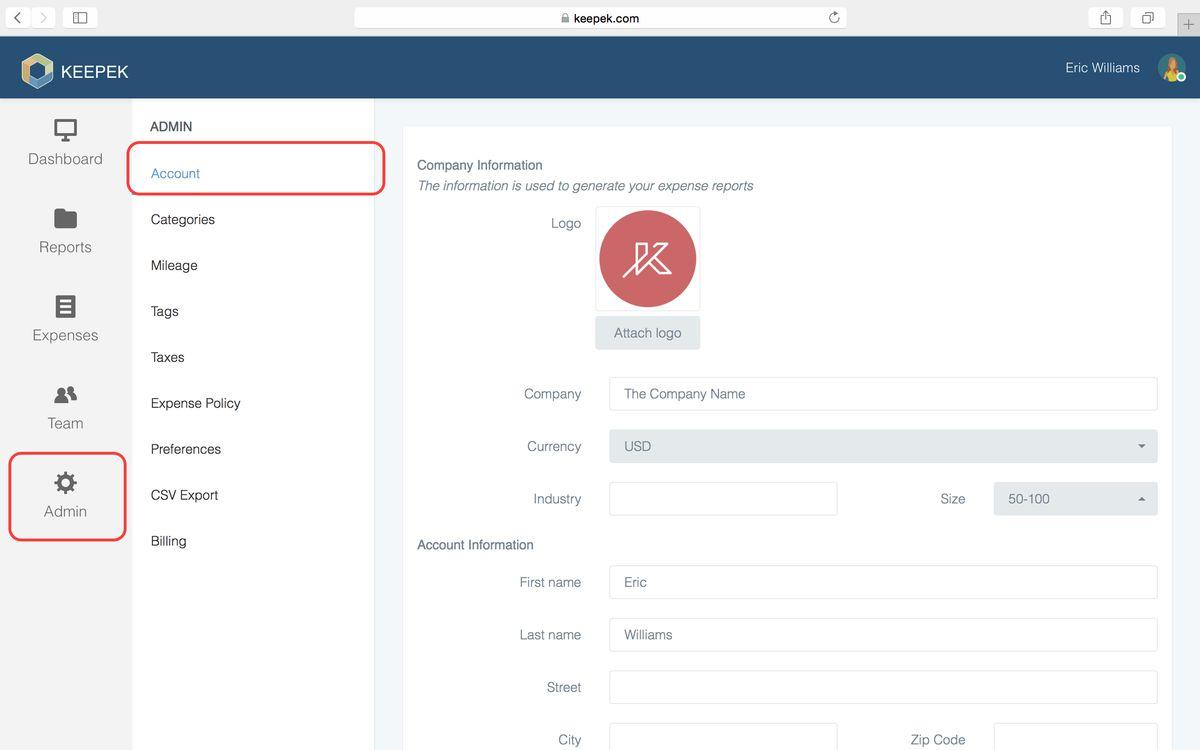This screenshot has height=750, width=1200.
Task: Select Categories in the admin menu
Action: (x=183, y=219)
